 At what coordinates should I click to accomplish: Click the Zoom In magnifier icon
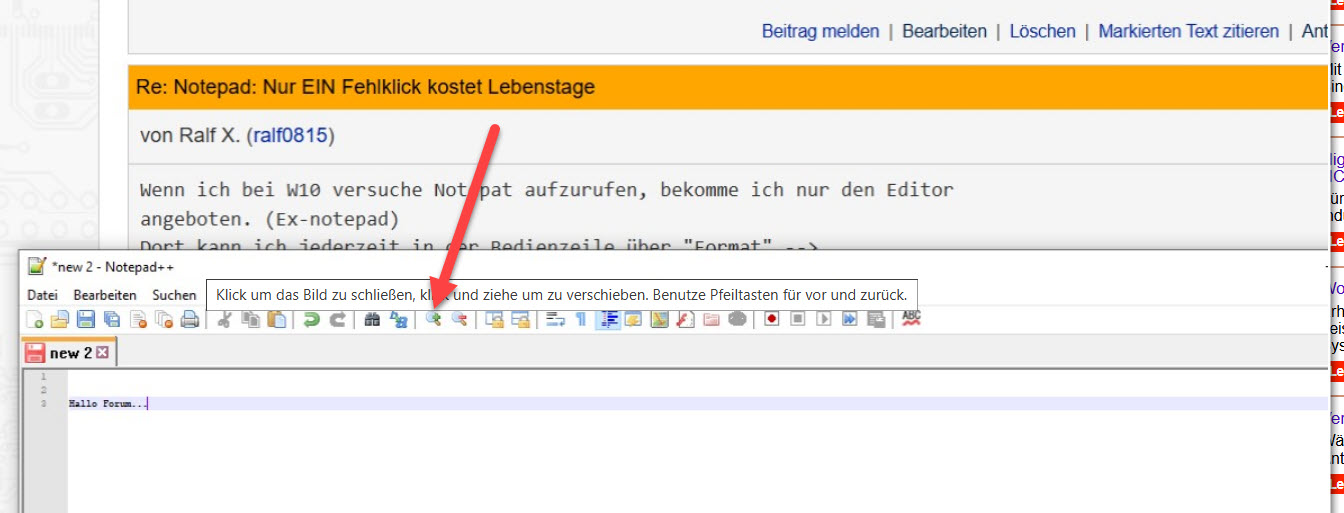point(434,320)
